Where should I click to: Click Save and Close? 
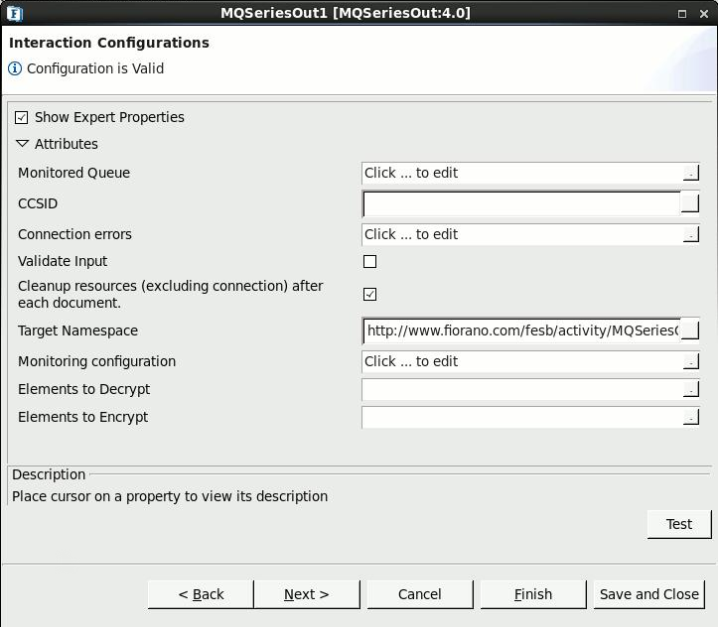649,594
